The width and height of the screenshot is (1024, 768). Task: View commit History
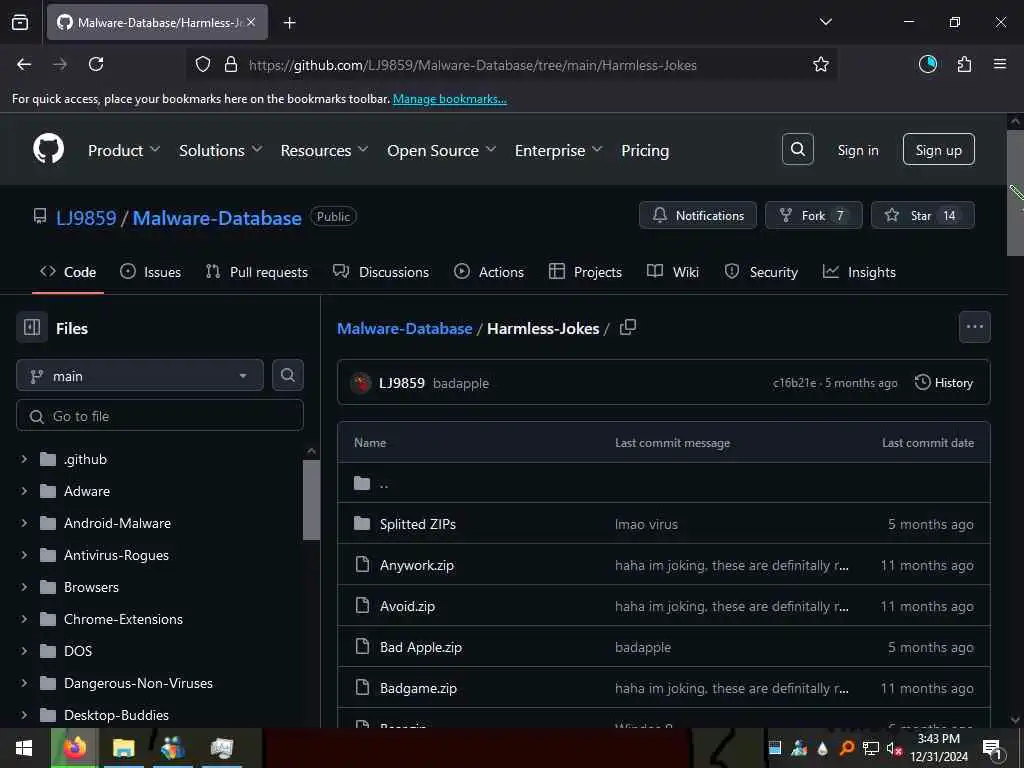point(944,383)
